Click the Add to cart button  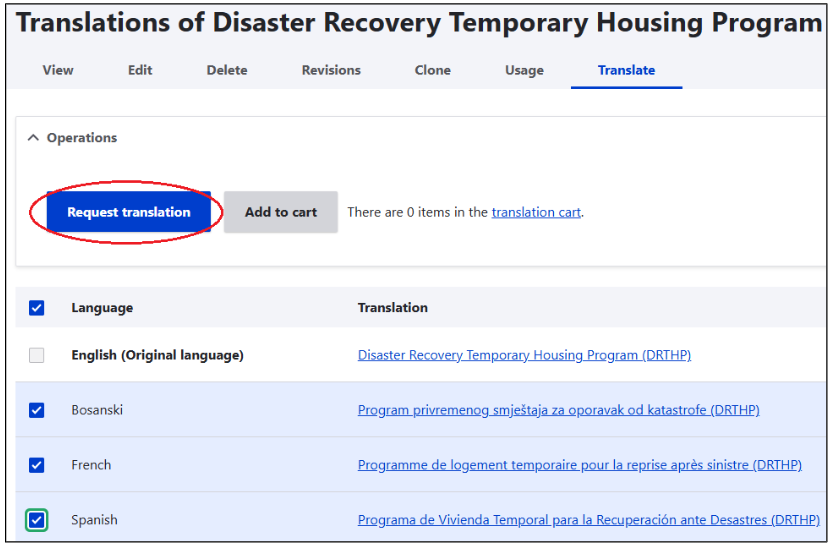tap(281, 212)
